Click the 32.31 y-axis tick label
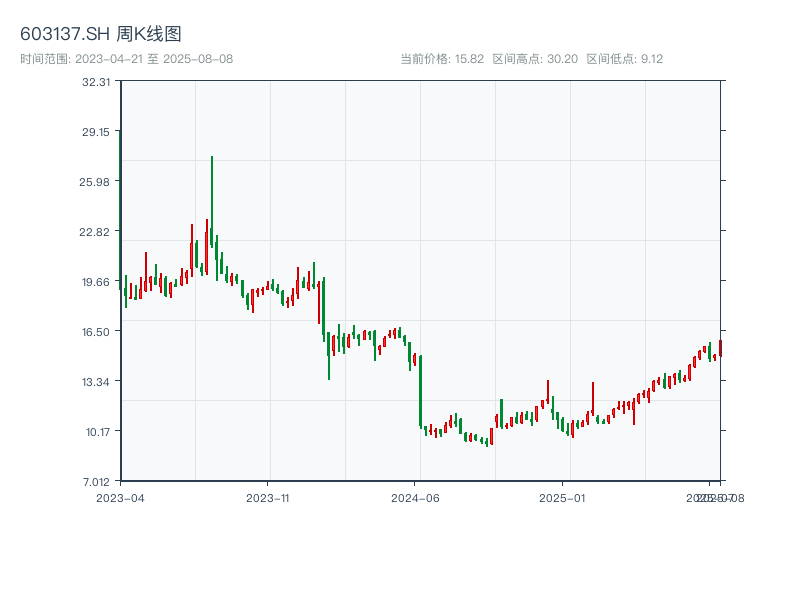 tap(96, 81)
